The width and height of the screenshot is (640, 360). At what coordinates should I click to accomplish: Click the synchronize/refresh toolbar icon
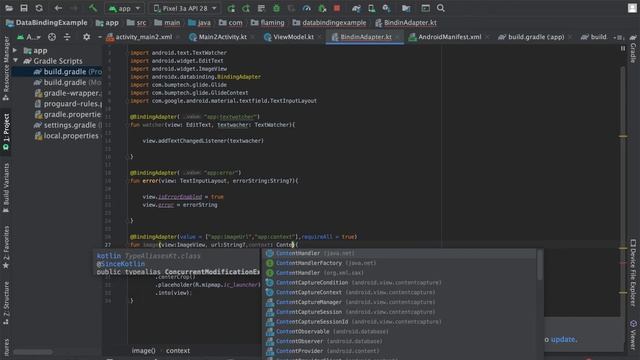point(39,8)
